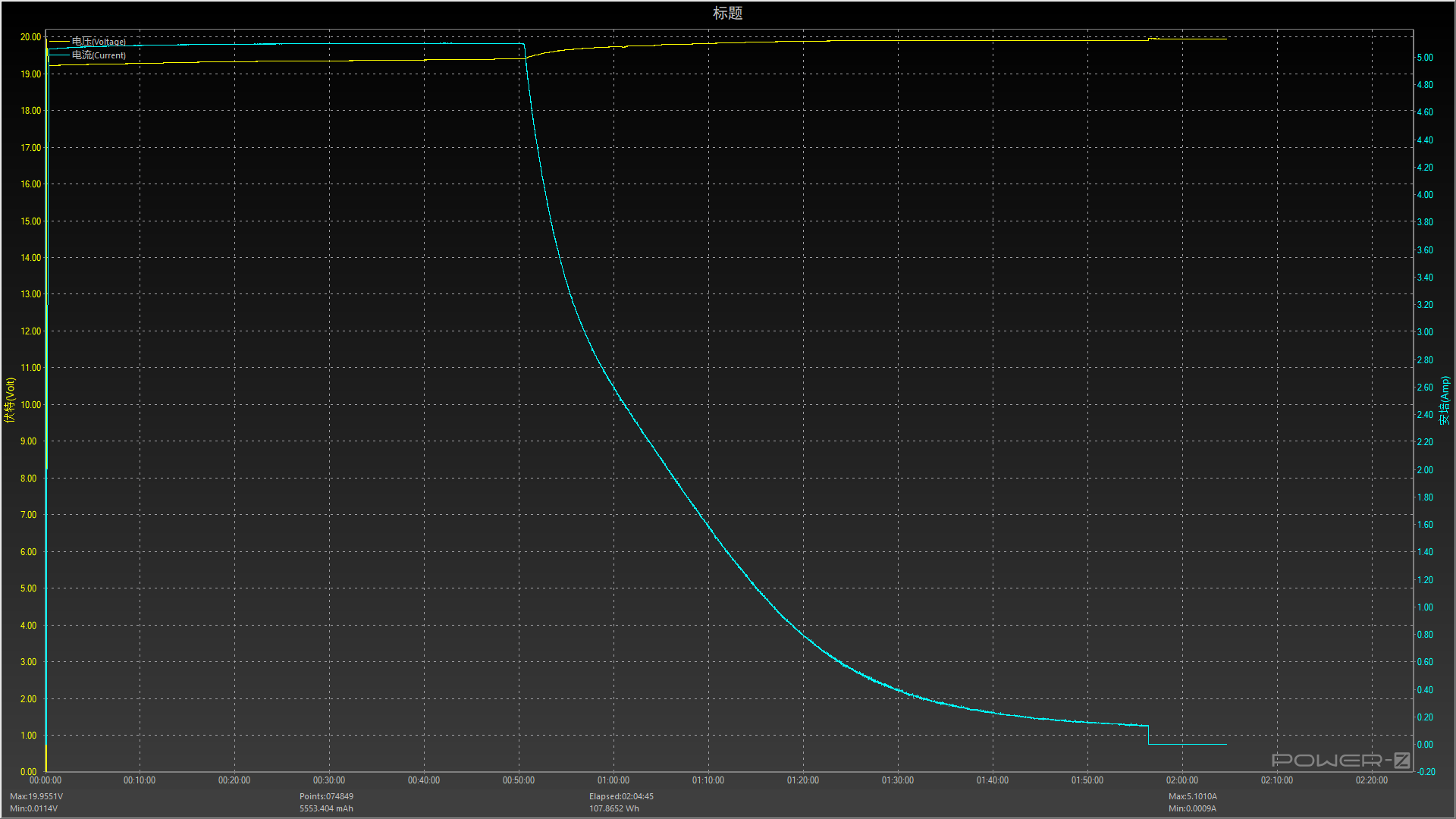Viewport: 1456px width, 819px height.
Task: Click the POWER-Z logo watermark
Action: point(1340,760)
